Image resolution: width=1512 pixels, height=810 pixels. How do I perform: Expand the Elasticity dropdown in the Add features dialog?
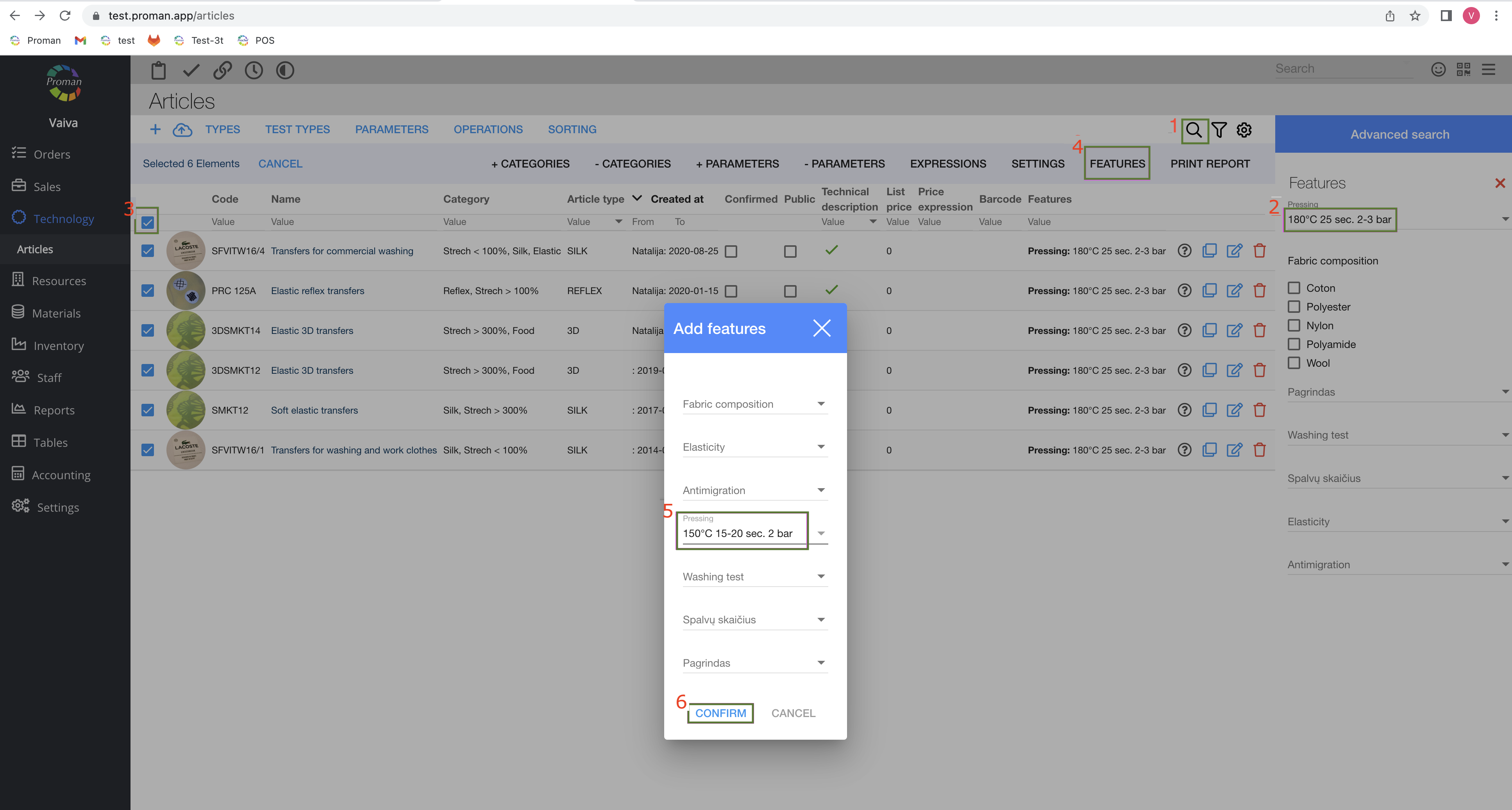pos(755,447)
